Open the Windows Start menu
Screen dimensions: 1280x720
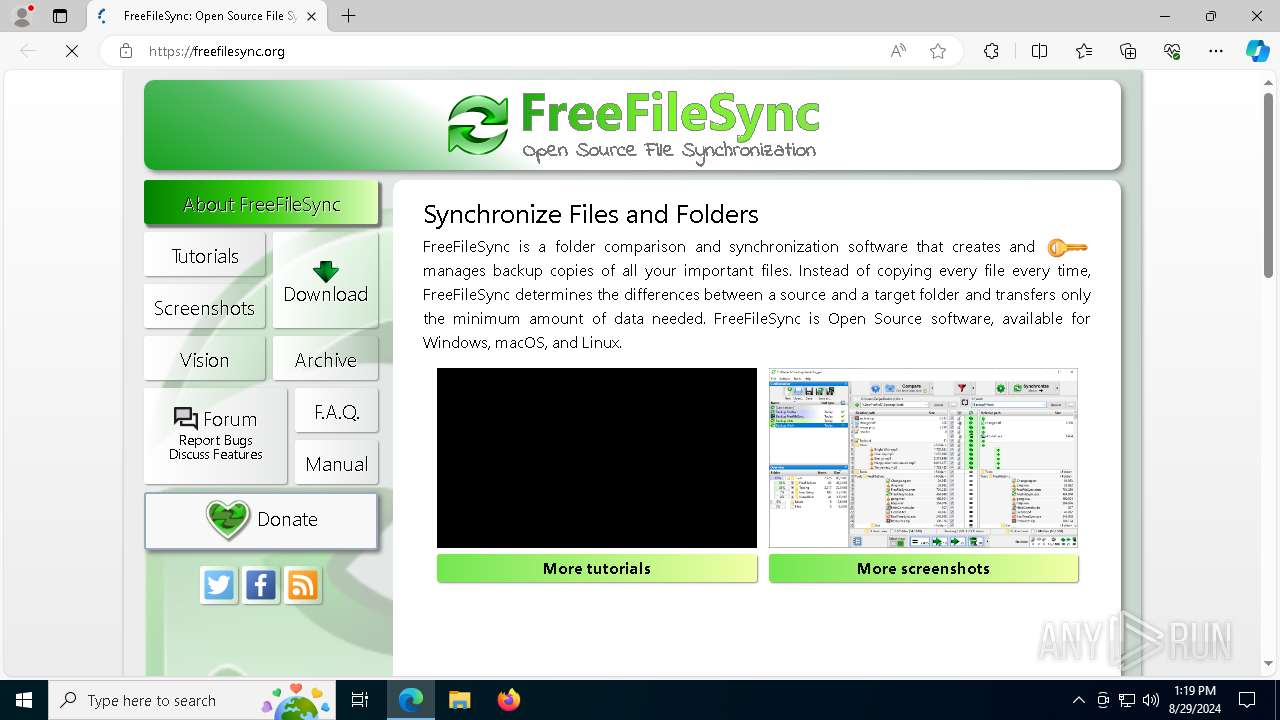pos(24,700)
